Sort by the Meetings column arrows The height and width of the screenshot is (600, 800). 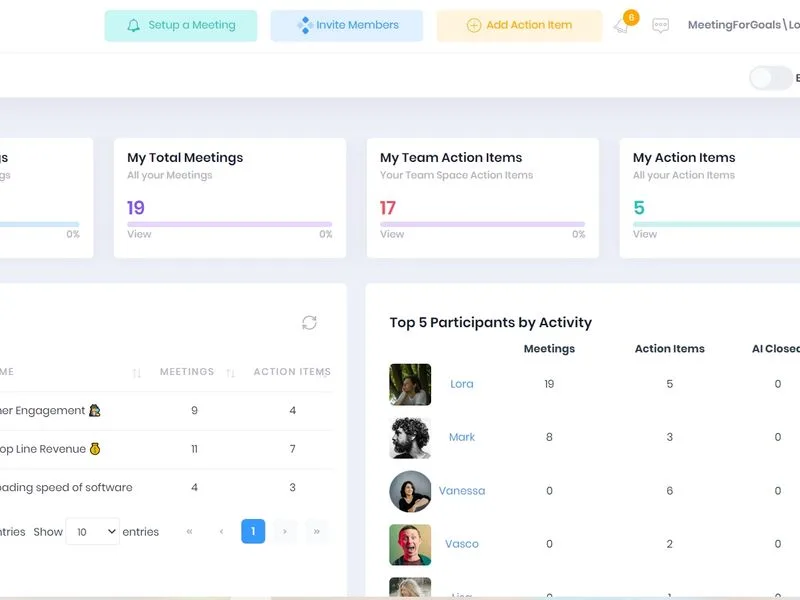coord(231,373)
